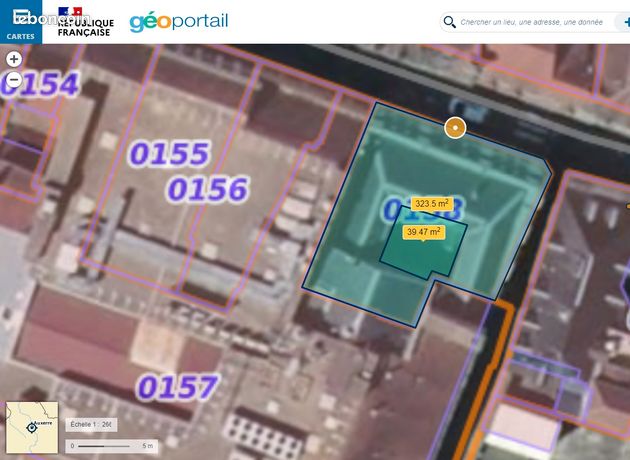Focus the 'Chercher un lieu' search field
Screen dimensions: 630x460
tap(532, 22)
